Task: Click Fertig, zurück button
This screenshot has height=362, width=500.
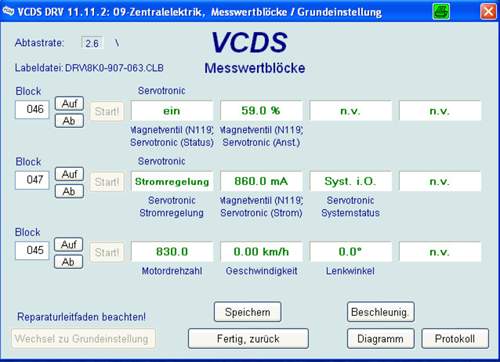Action: 248,339
